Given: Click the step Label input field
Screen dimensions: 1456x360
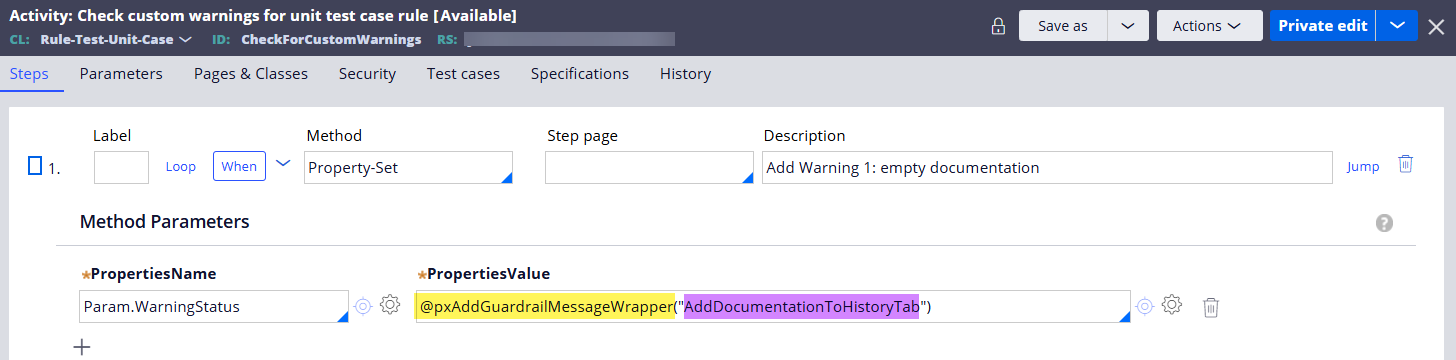Looking at the screenshot, I should [x=121, y=167].
